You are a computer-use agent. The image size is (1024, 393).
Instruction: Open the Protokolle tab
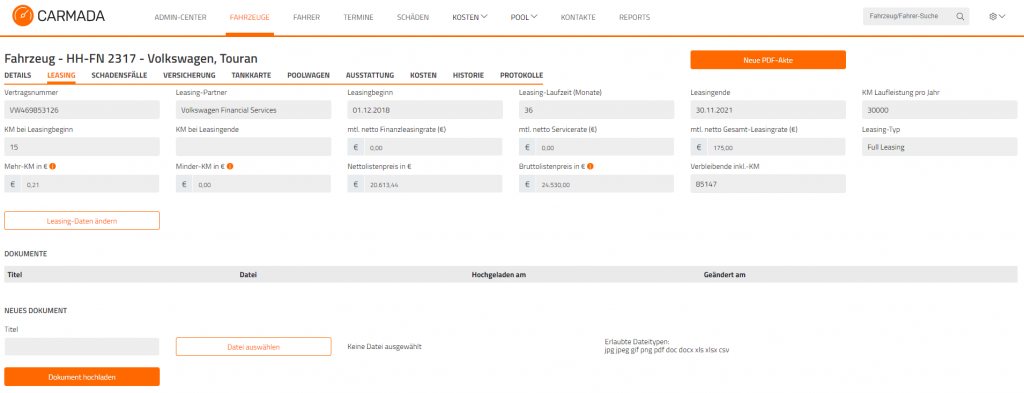[522, 75]
